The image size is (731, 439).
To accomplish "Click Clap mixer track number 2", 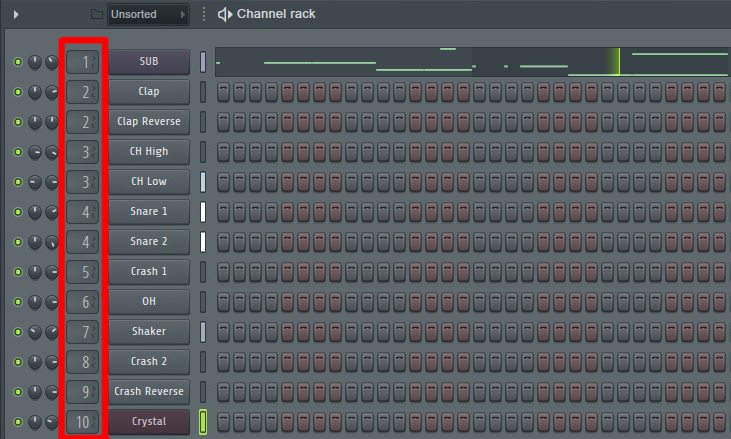I will pos(83,92).
